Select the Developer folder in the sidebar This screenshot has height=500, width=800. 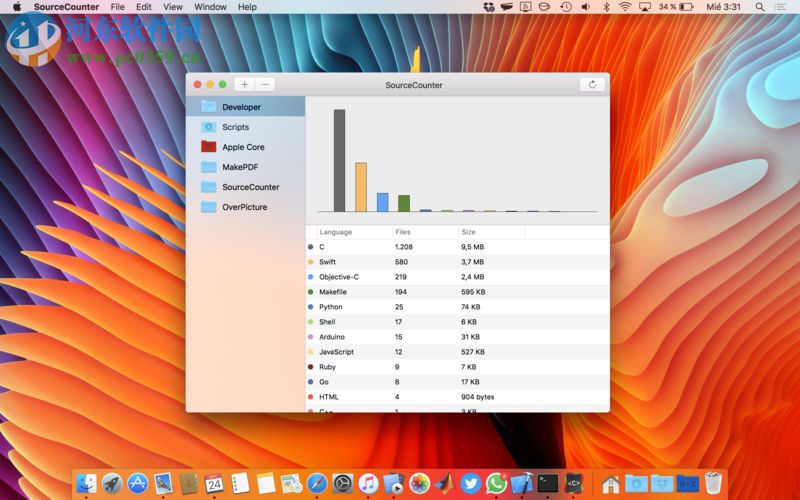click(245, 107)
